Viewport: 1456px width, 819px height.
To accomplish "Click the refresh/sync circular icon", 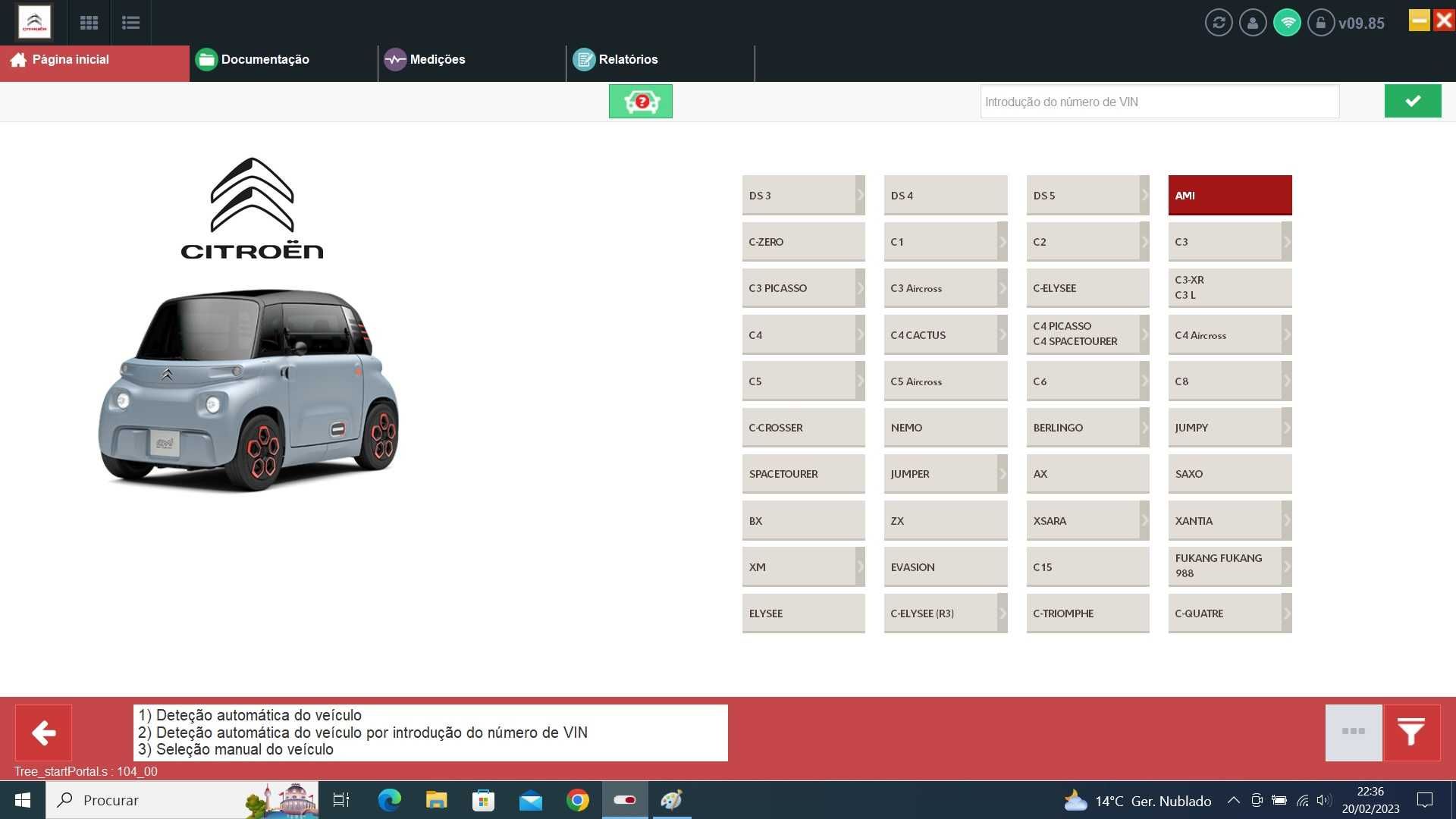I will point(1219,23).
